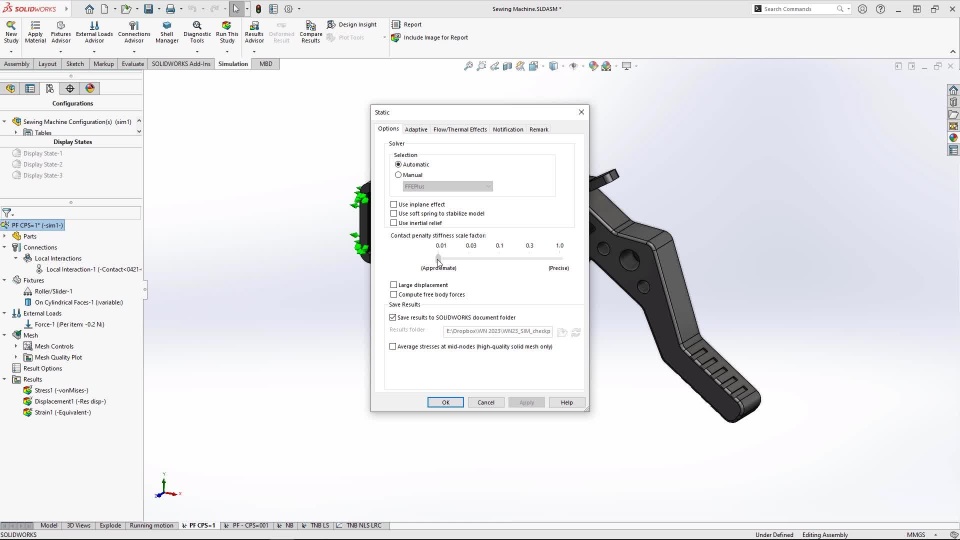Open Design Insight plot

coord(351,24)
